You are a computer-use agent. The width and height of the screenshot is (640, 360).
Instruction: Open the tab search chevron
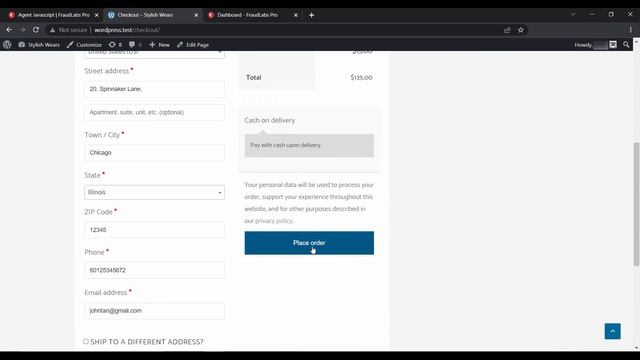coord(573,14)
